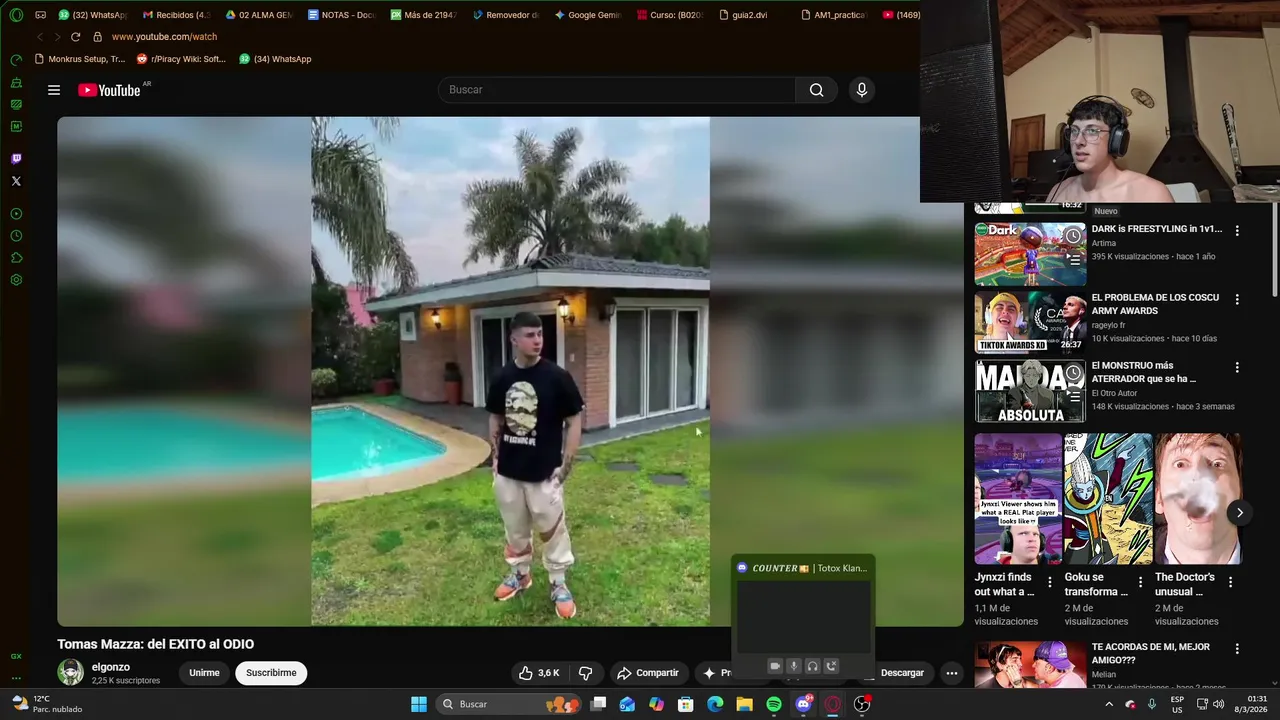1280x720 pixels.
Task: Play the EL PROBLEMA DE LOS COSCU ARMY AWARDS video
Action: coord(1030,322)
